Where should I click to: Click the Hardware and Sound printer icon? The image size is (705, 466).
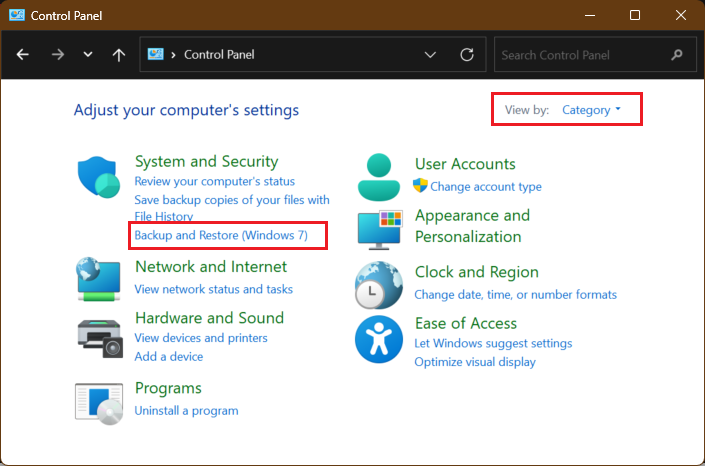coord(100,339)
